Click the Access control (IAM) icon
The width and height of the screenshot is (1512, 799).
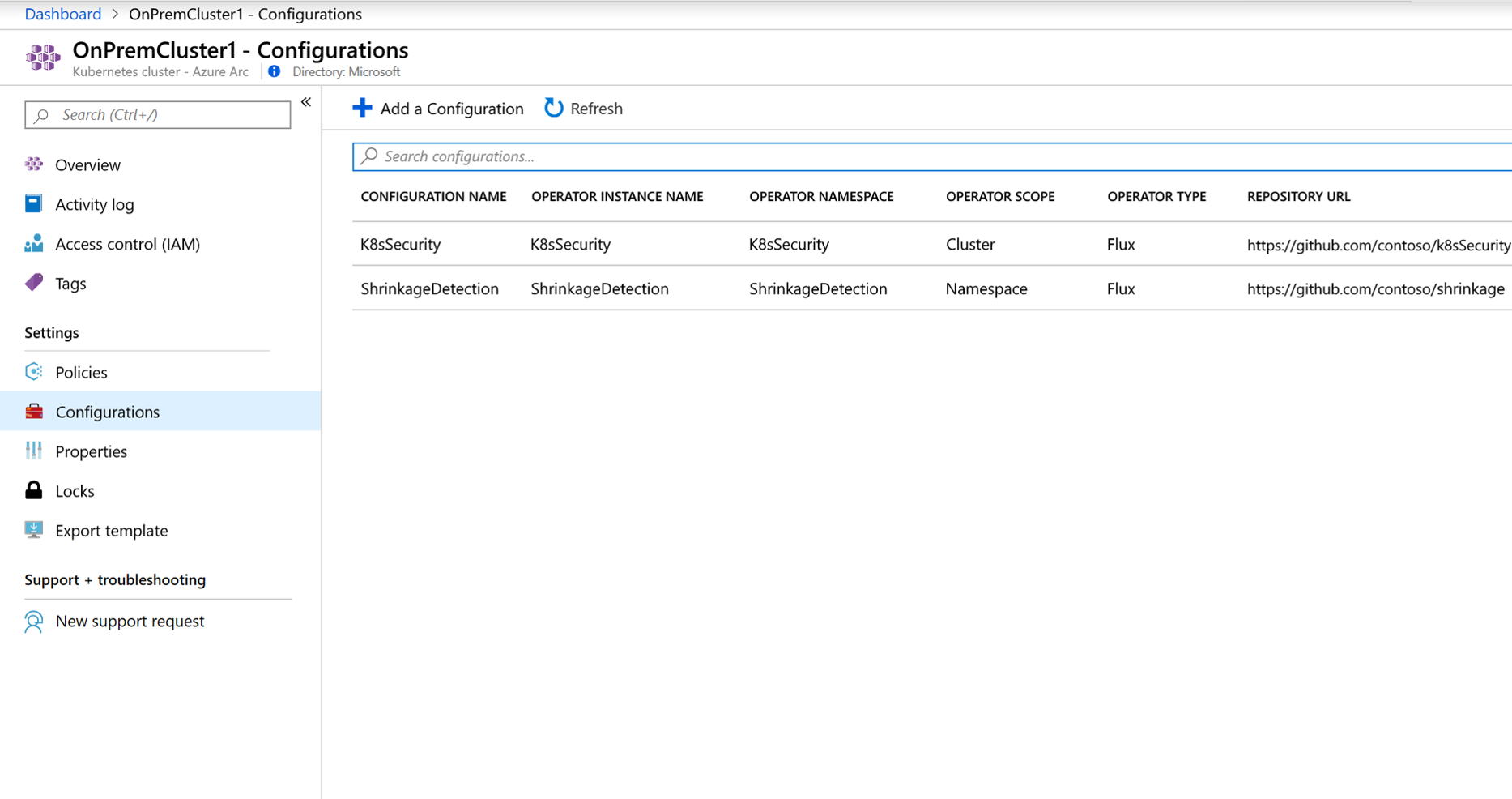click(34, 244)
